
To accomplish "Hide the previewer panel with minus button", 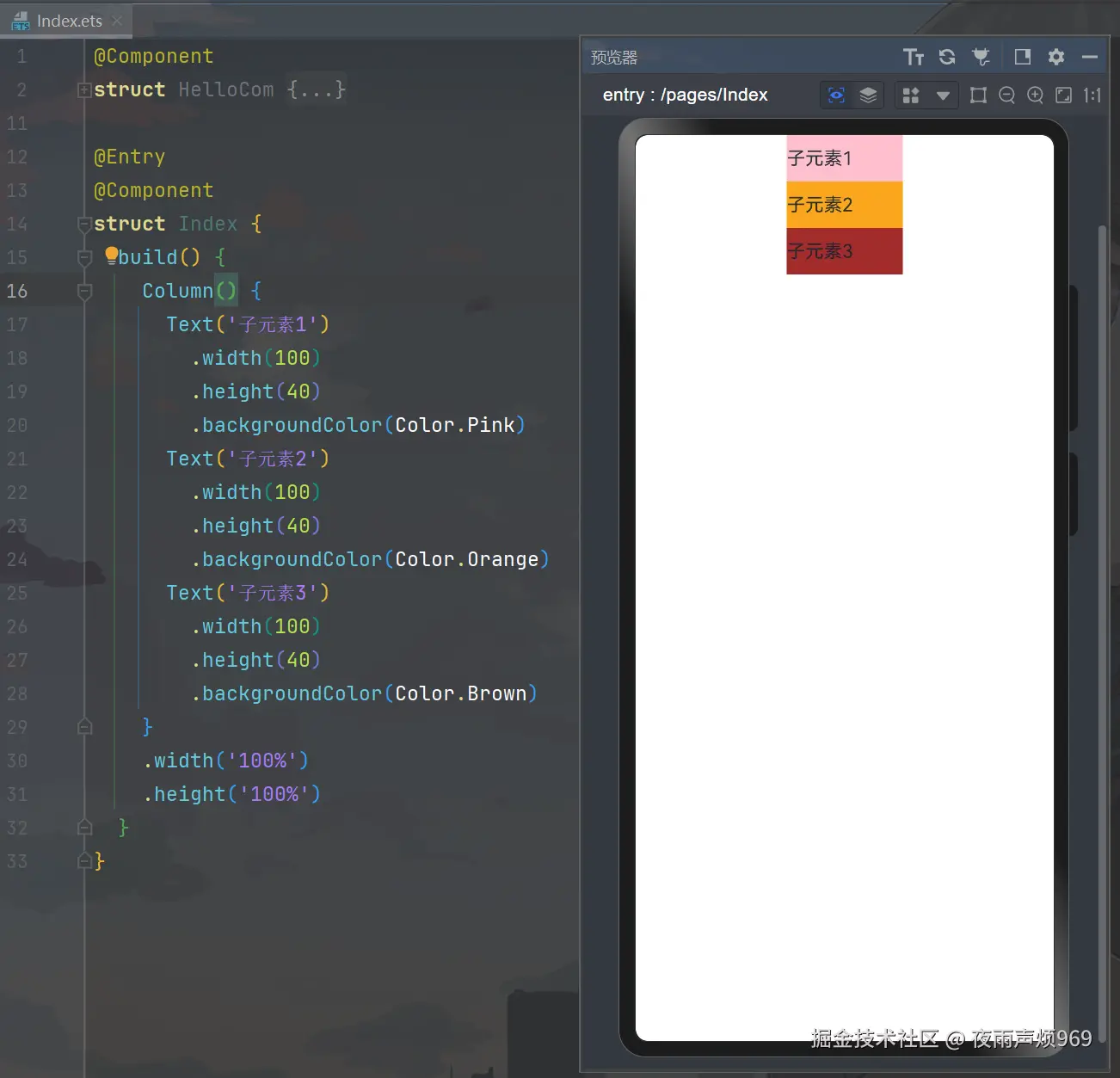I will tap(1090, 57).
